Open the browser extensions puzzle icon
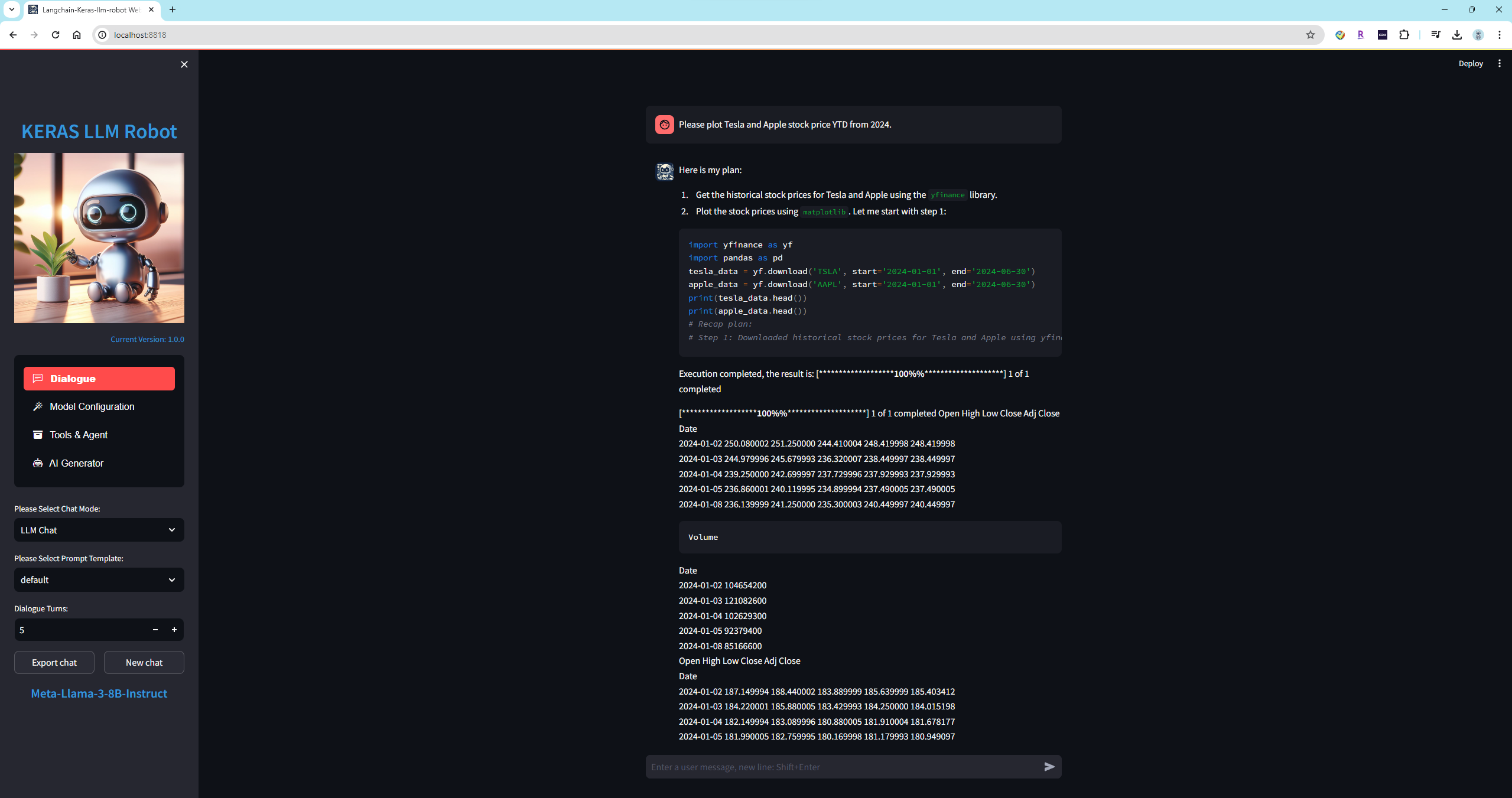This screenshot has width=1512, height=798. [1404, 35]
